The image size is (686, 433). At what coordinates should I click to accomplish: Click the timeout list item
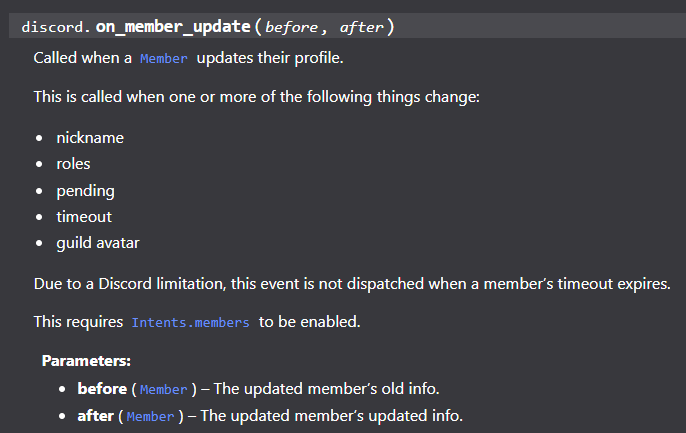click(84, 216)
